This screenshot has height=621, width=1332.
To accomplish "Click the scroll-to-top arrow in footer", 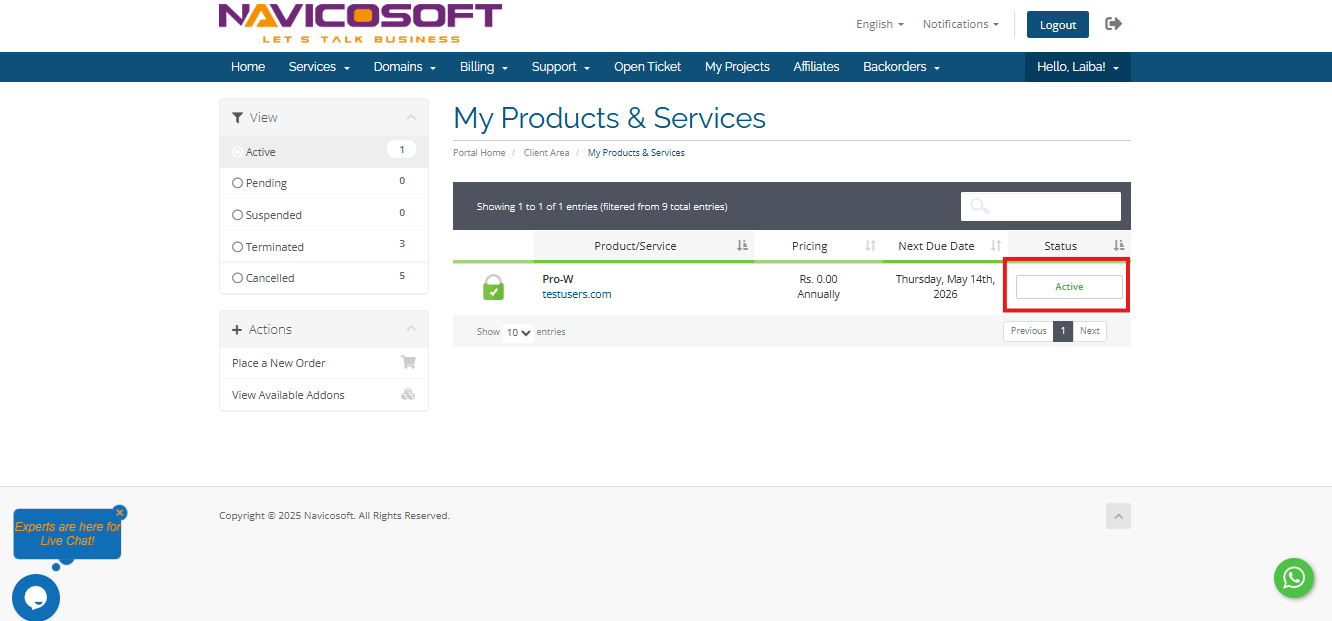I will 1118,516.
